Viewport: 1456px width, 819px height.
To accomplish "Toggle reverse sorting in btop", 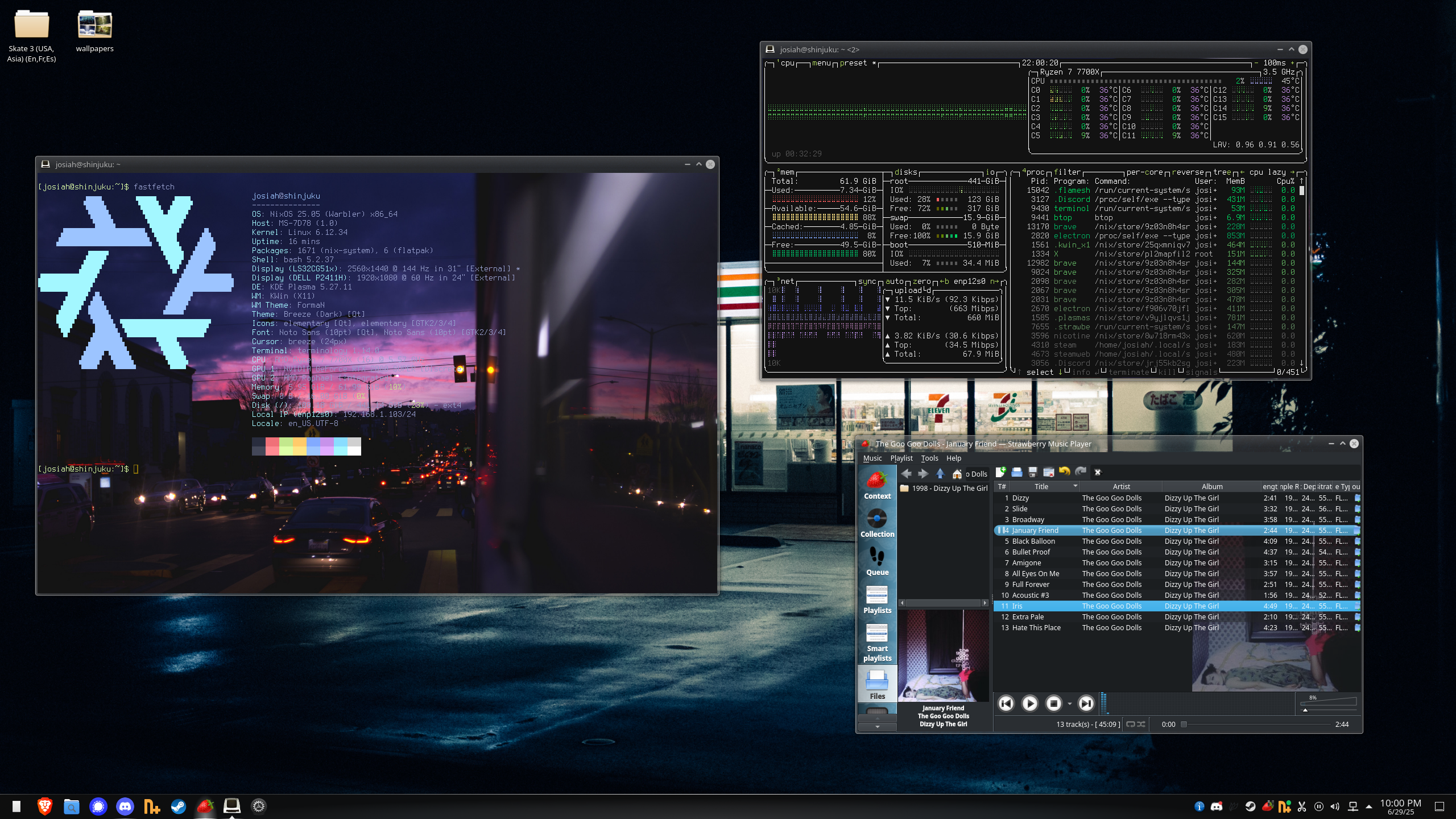I will 1188,172.
